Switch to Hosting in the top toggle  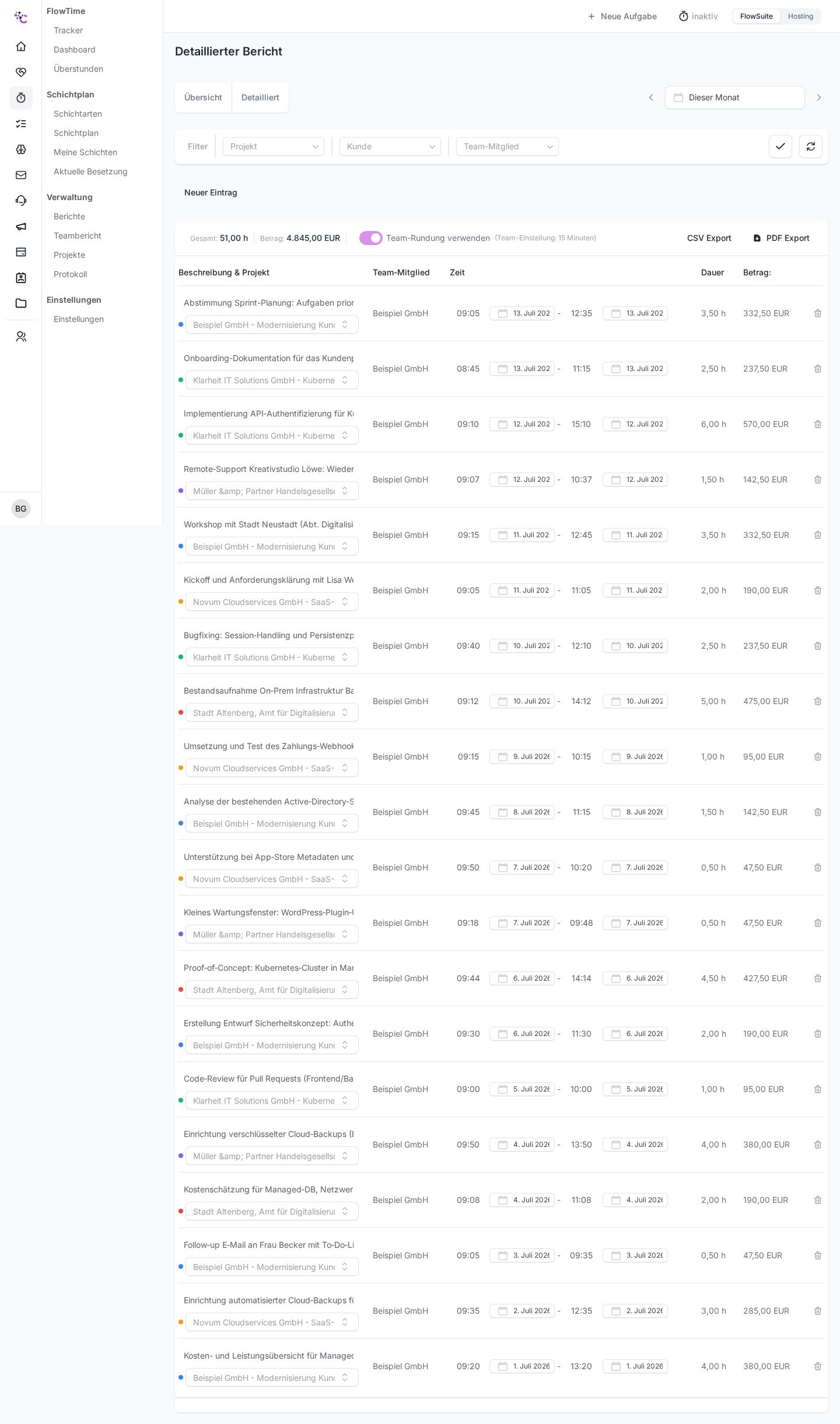tap(800, 16)
